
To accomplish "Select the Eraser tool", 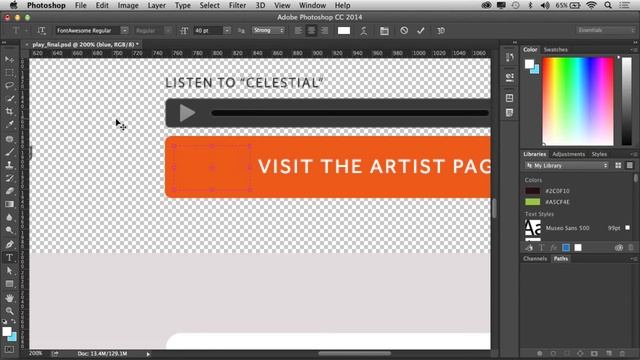I will [9, 191].
